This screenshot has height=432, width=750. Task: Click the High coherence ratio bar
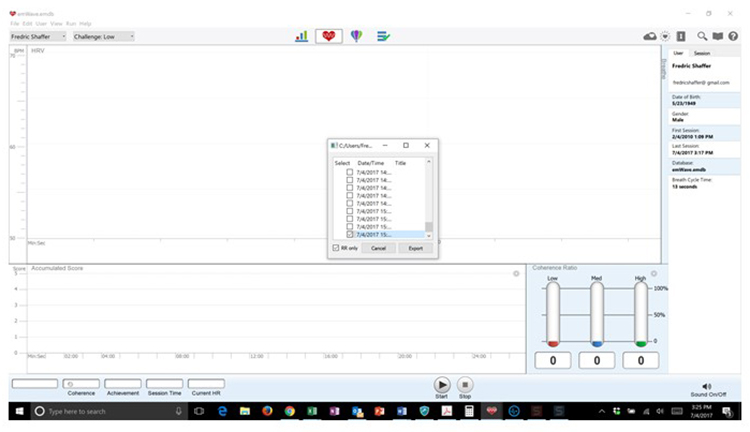641,313
